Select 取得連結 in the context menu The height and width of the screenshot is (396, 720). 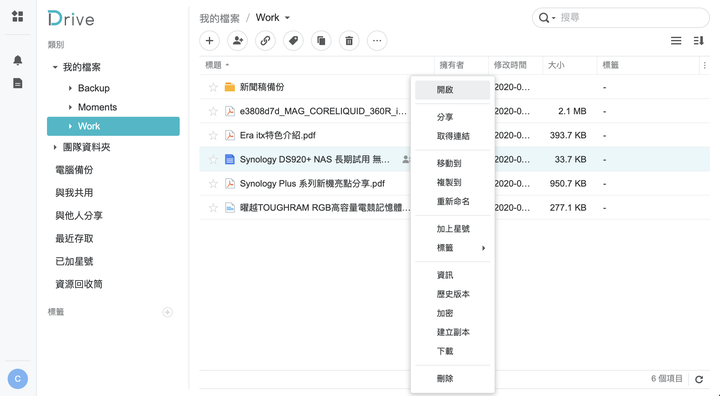[452, 136]
